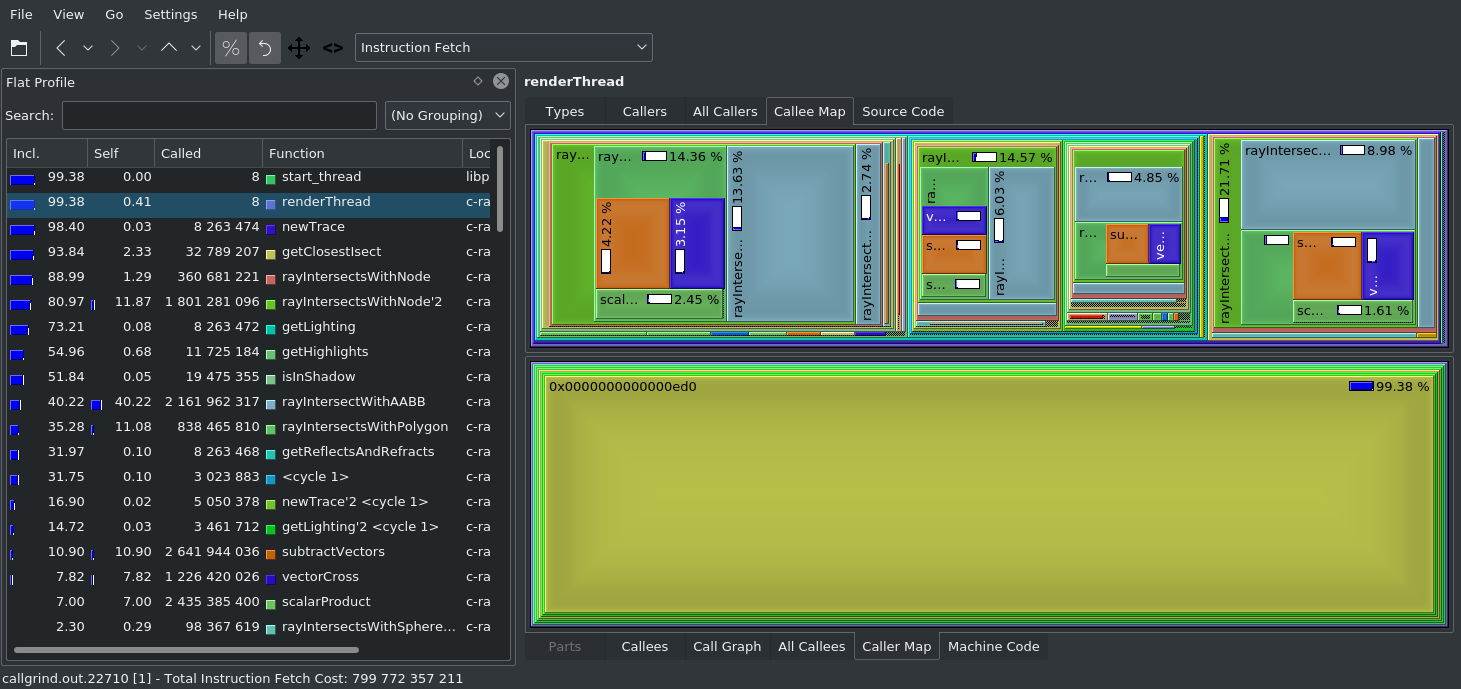Switch to the All Callers tab
Screen dimensions: 1461x689
coord(725,111)
